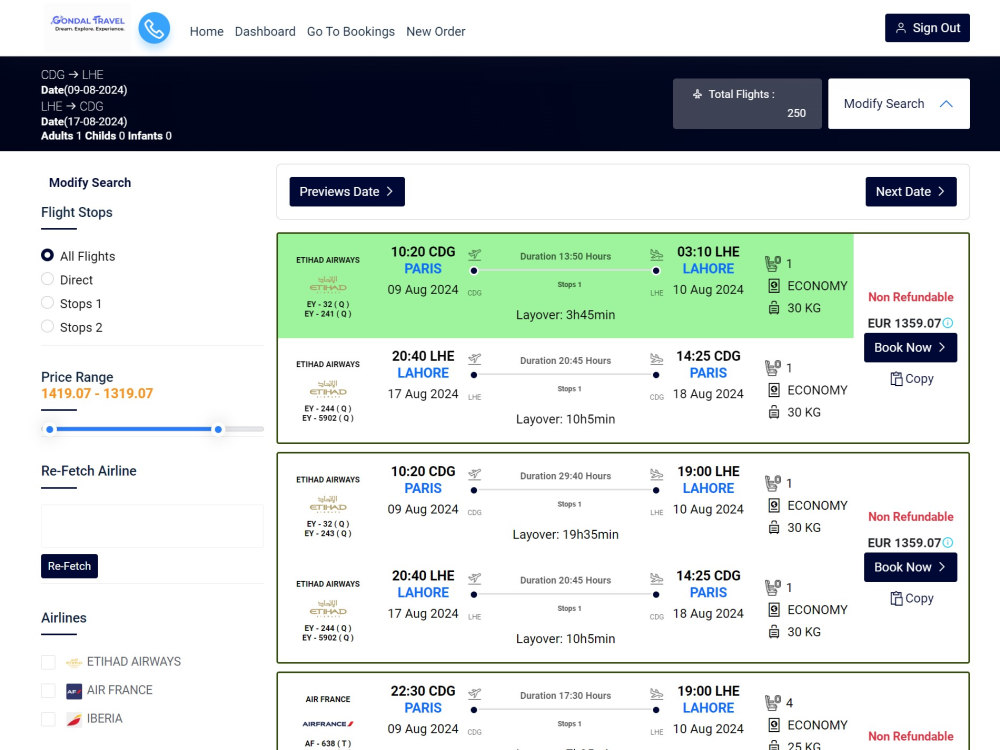
Task: Click the Previews Date button
Action: (347, 192)
